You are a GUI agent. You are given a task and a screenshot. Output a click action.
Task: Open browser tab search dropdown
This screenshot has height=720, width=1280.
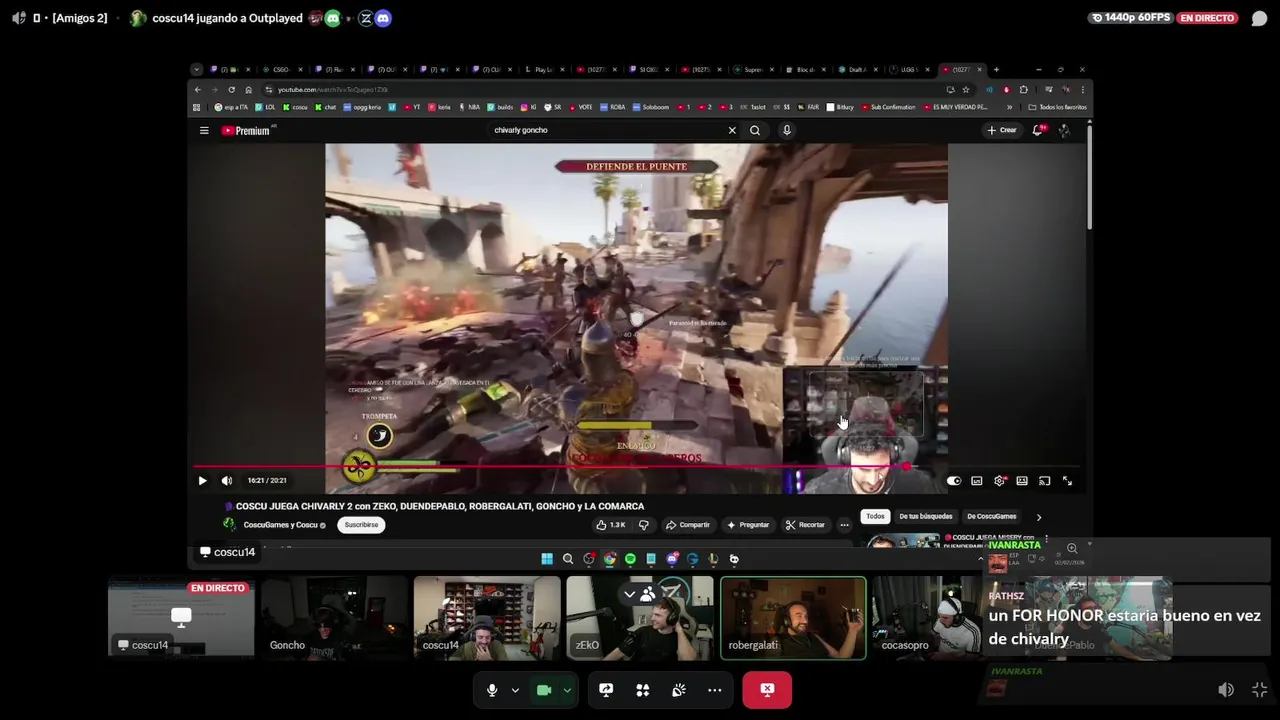(x=197, y=70)
